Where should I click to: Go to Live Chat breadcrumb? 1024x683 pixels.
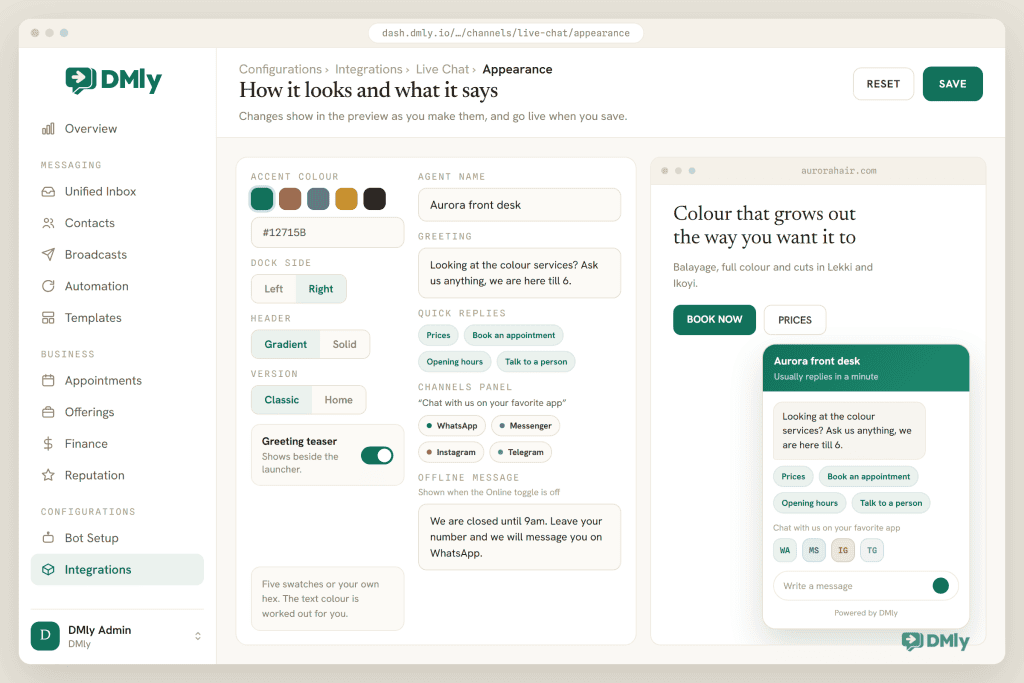tap(442, 69)
